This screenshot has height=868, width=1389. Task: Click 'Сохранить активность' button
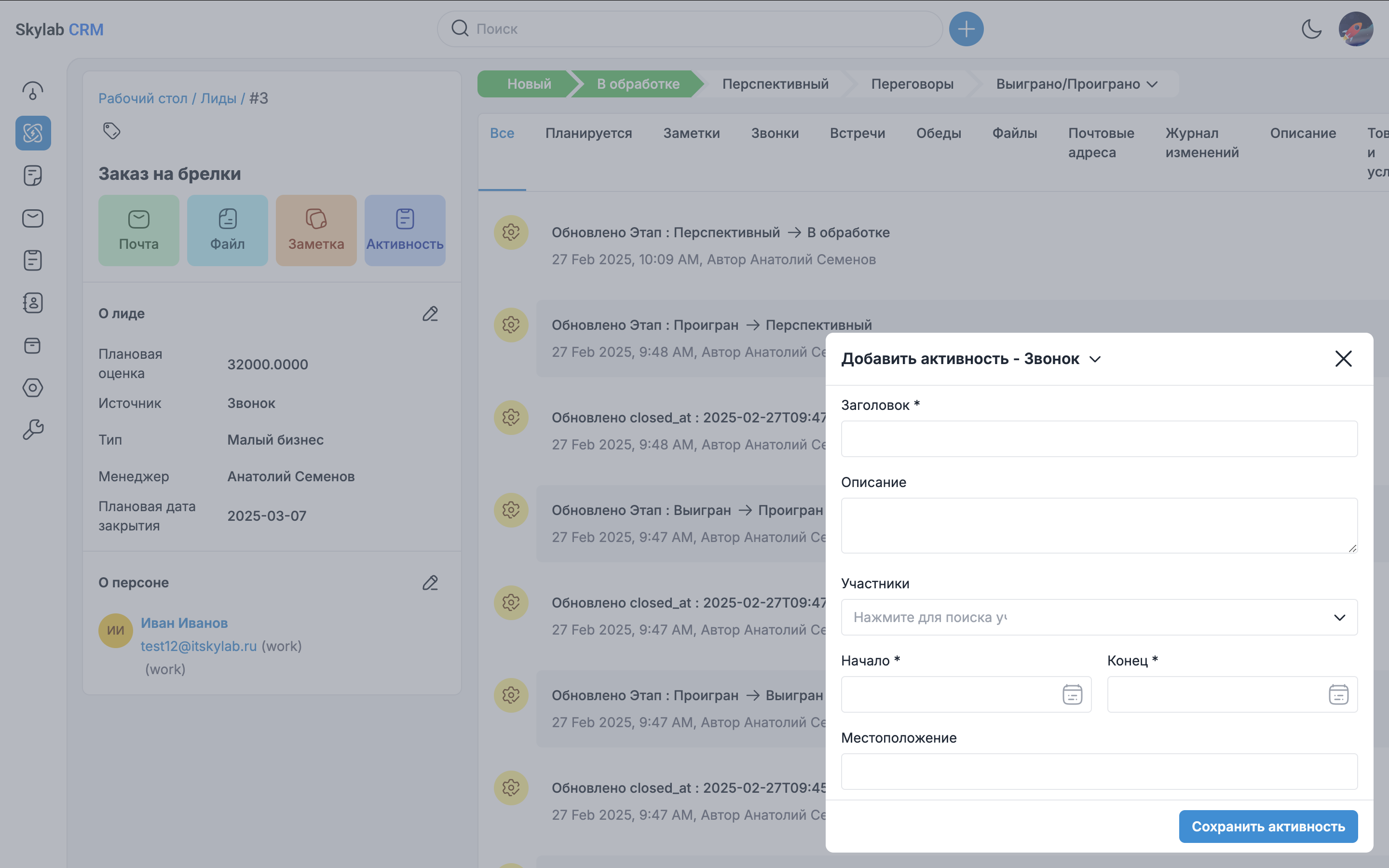click(1268, 827)
